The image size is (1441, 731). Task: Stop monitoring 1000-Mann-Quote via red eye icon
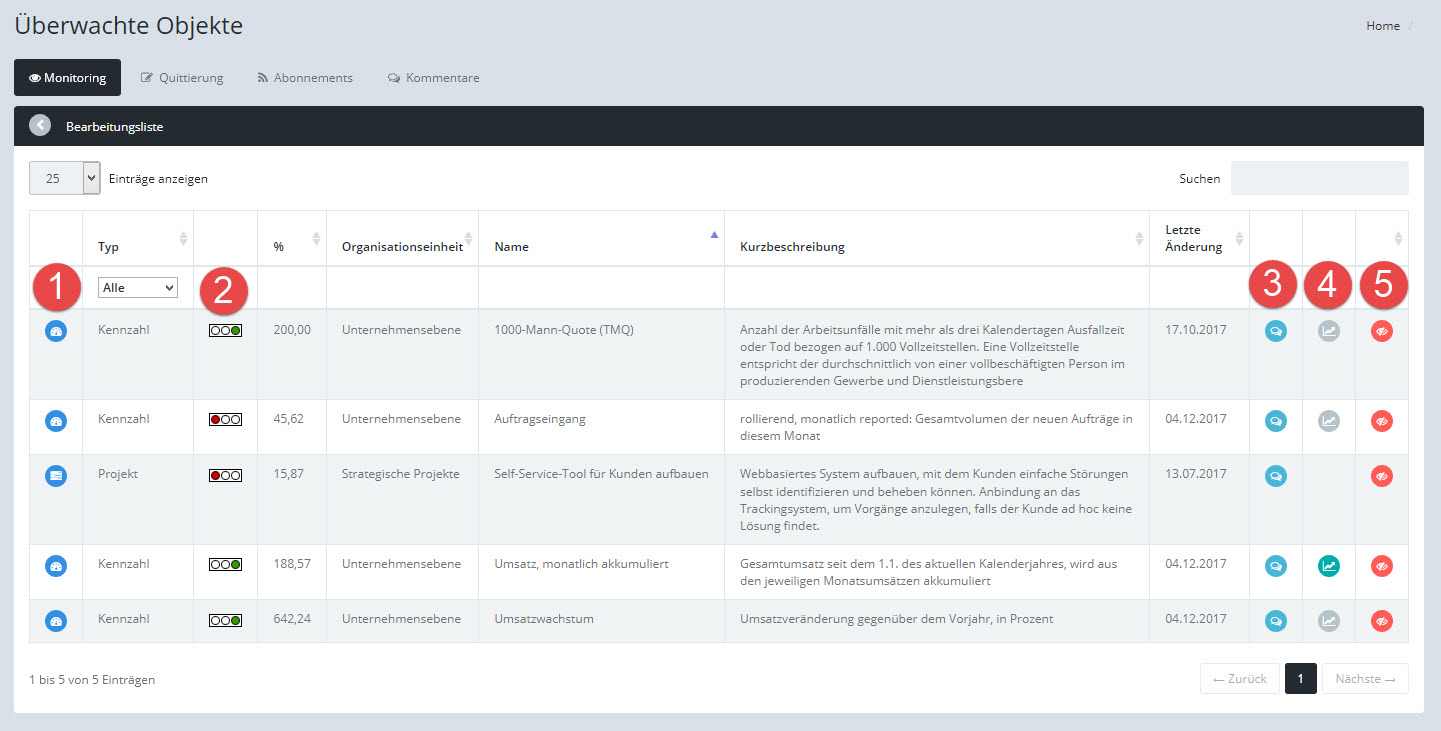click(1381, 332)
